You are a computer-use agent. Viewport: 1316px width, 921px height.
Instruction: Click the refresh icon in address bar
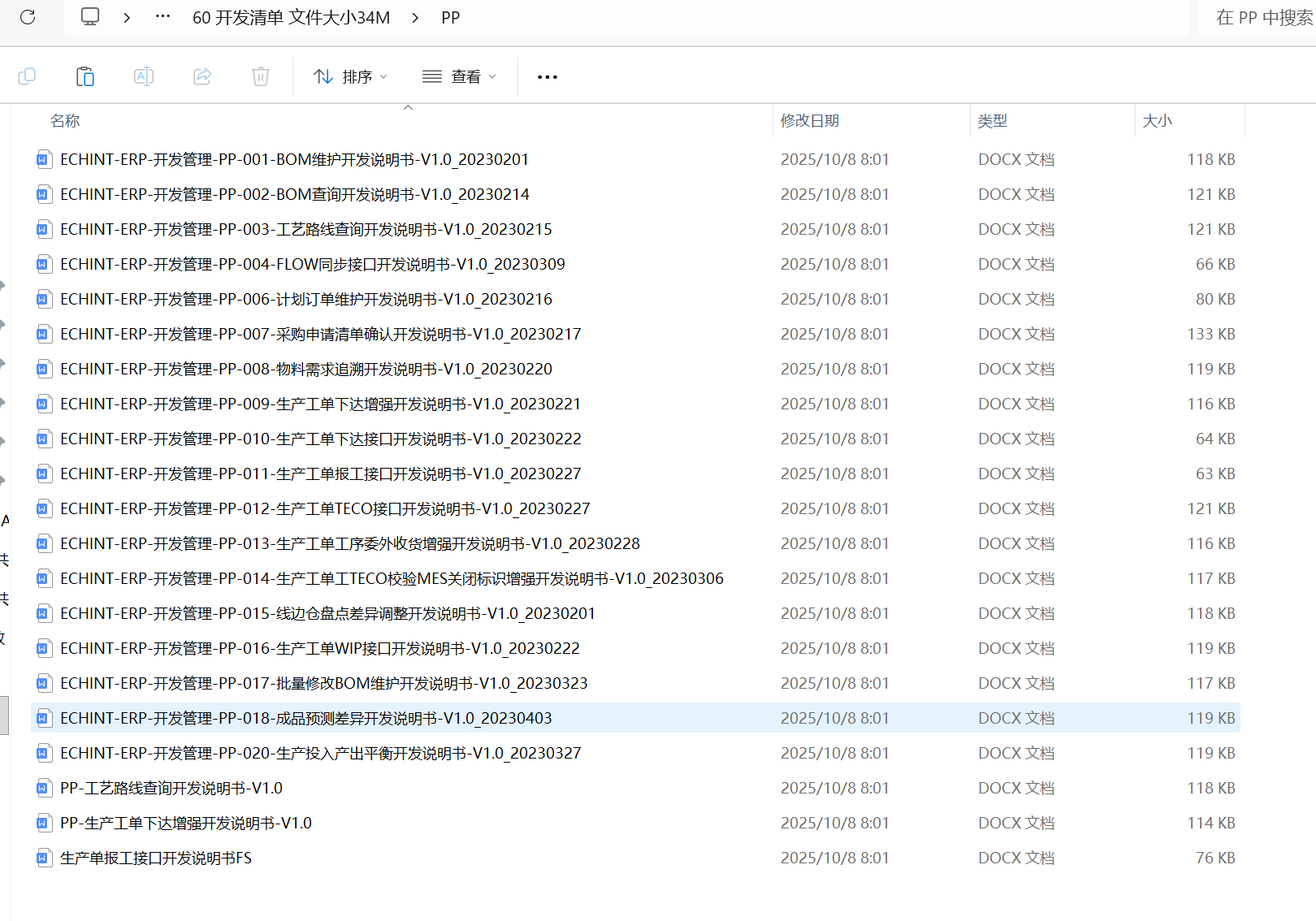point(28,17)
